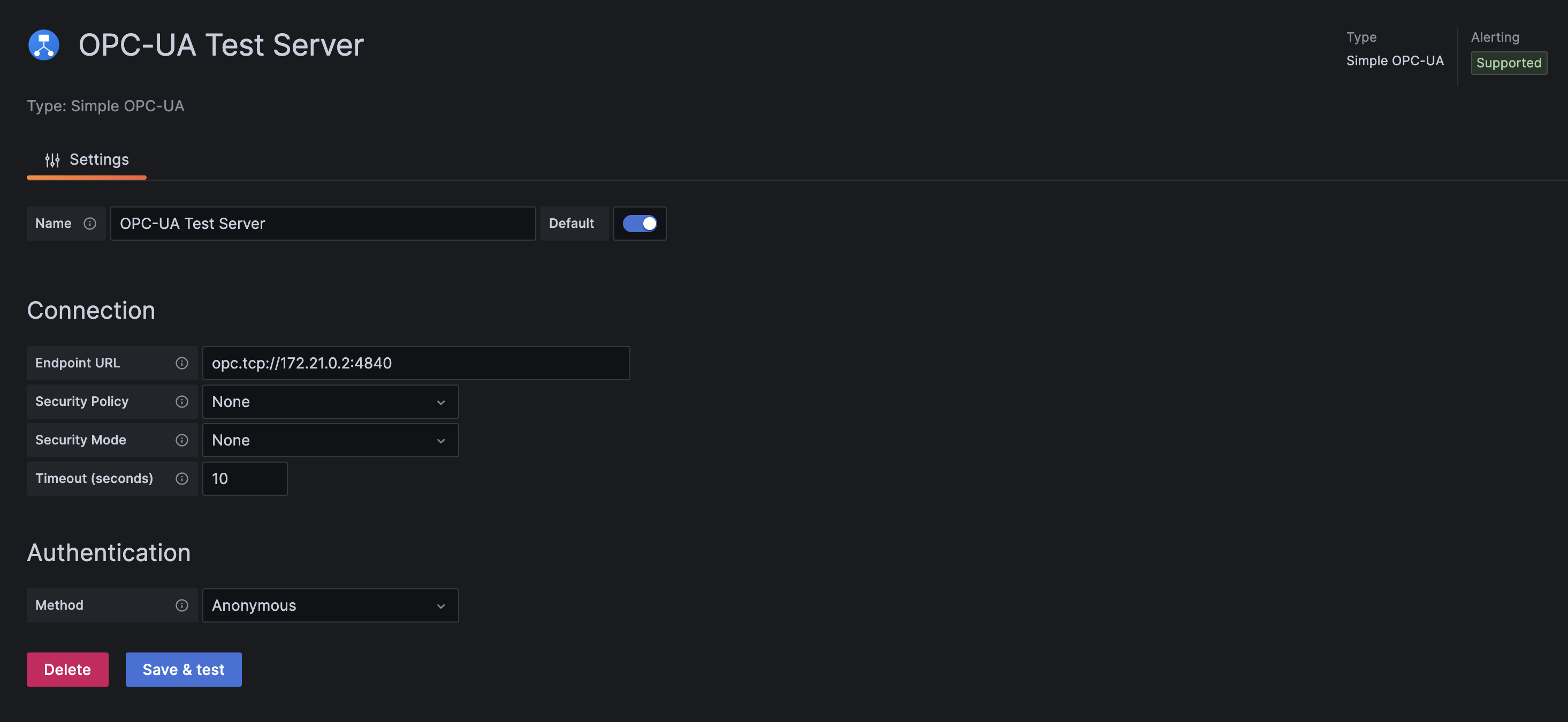The height and width of the screenshot is (722, 1568).
Task: Click the Method label
Action: click(59, 605)
